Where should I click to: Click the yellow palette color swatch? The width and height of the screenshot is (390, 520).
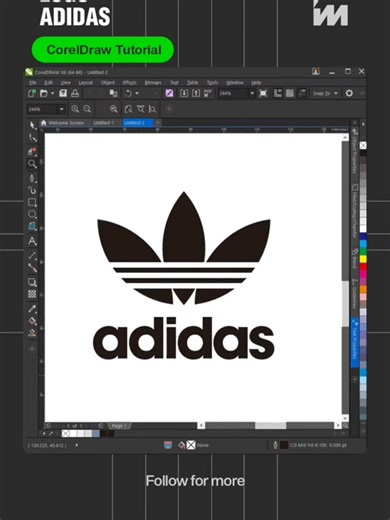click(363, 259)
